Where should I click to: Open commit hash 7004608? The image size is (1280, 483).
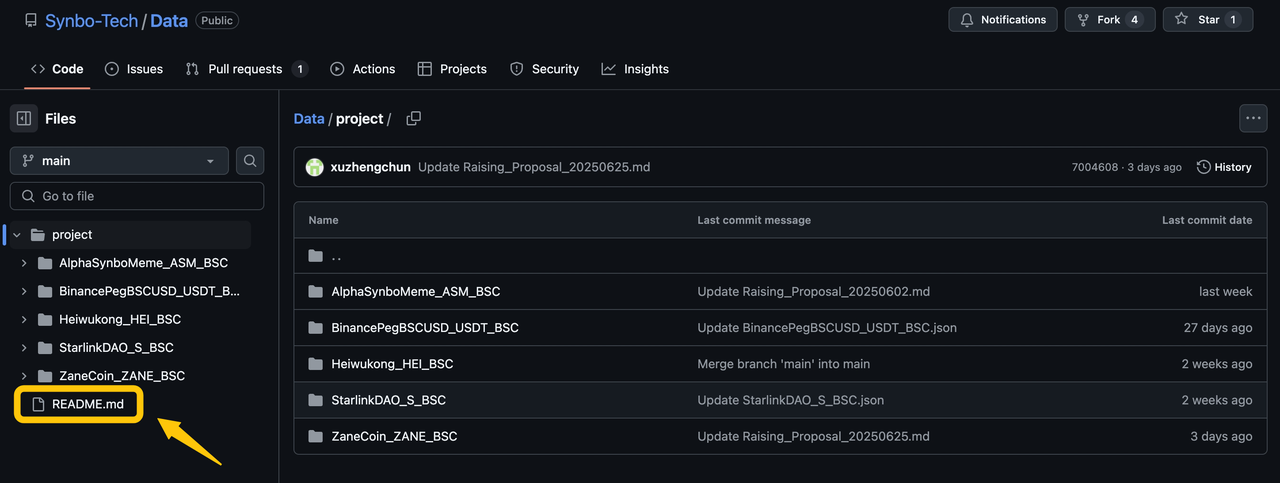coord(1094,167)
